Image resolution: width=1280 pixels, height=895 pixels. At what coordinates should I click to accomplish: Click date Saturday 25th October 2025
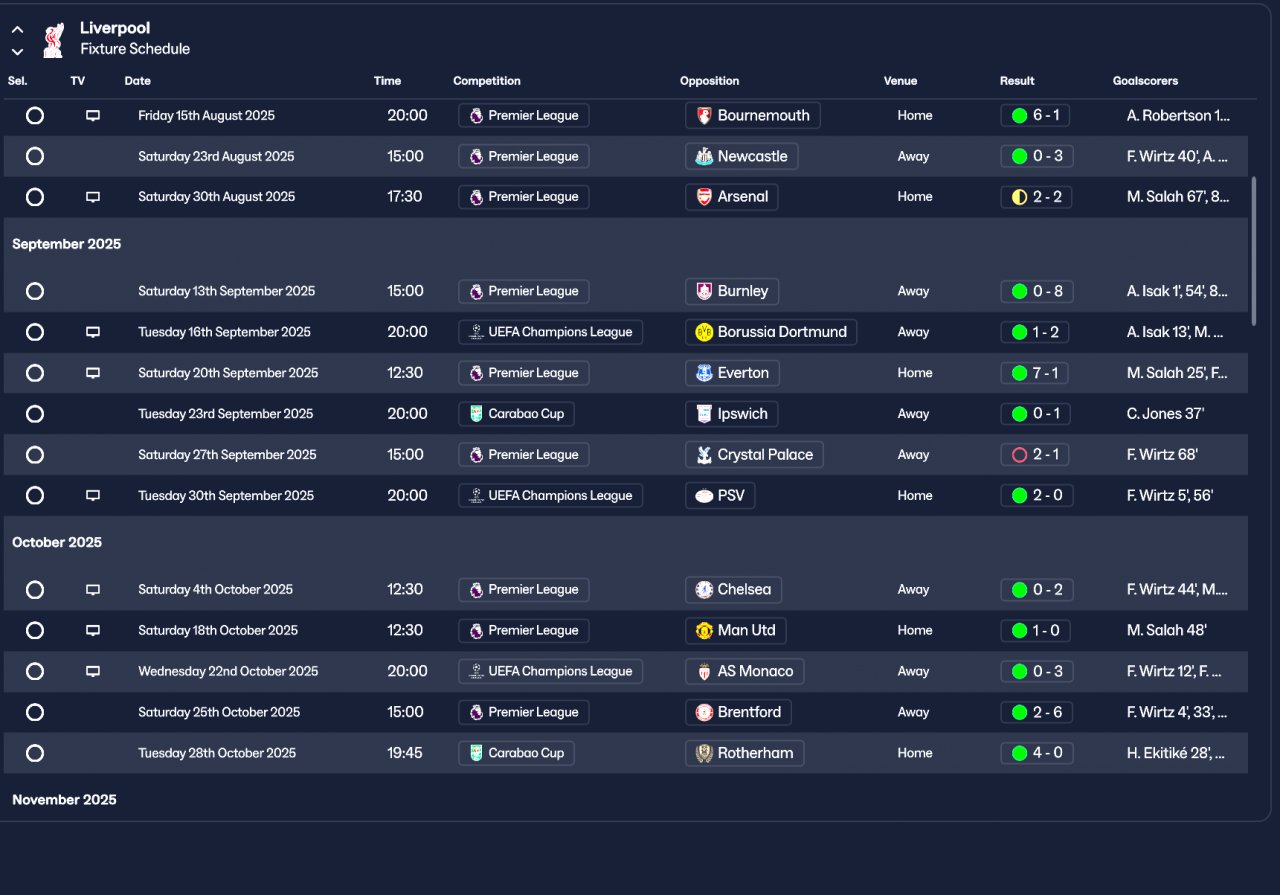click(219, 713)
